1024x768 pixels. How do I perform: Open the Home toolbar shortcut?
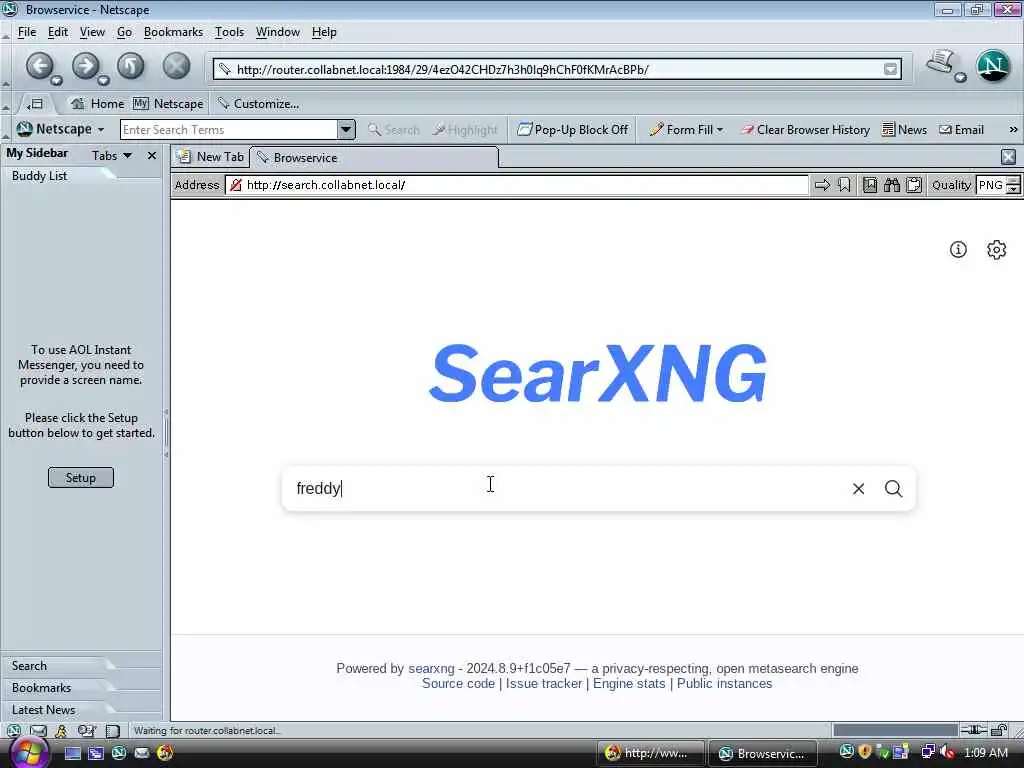coord(97,104)
